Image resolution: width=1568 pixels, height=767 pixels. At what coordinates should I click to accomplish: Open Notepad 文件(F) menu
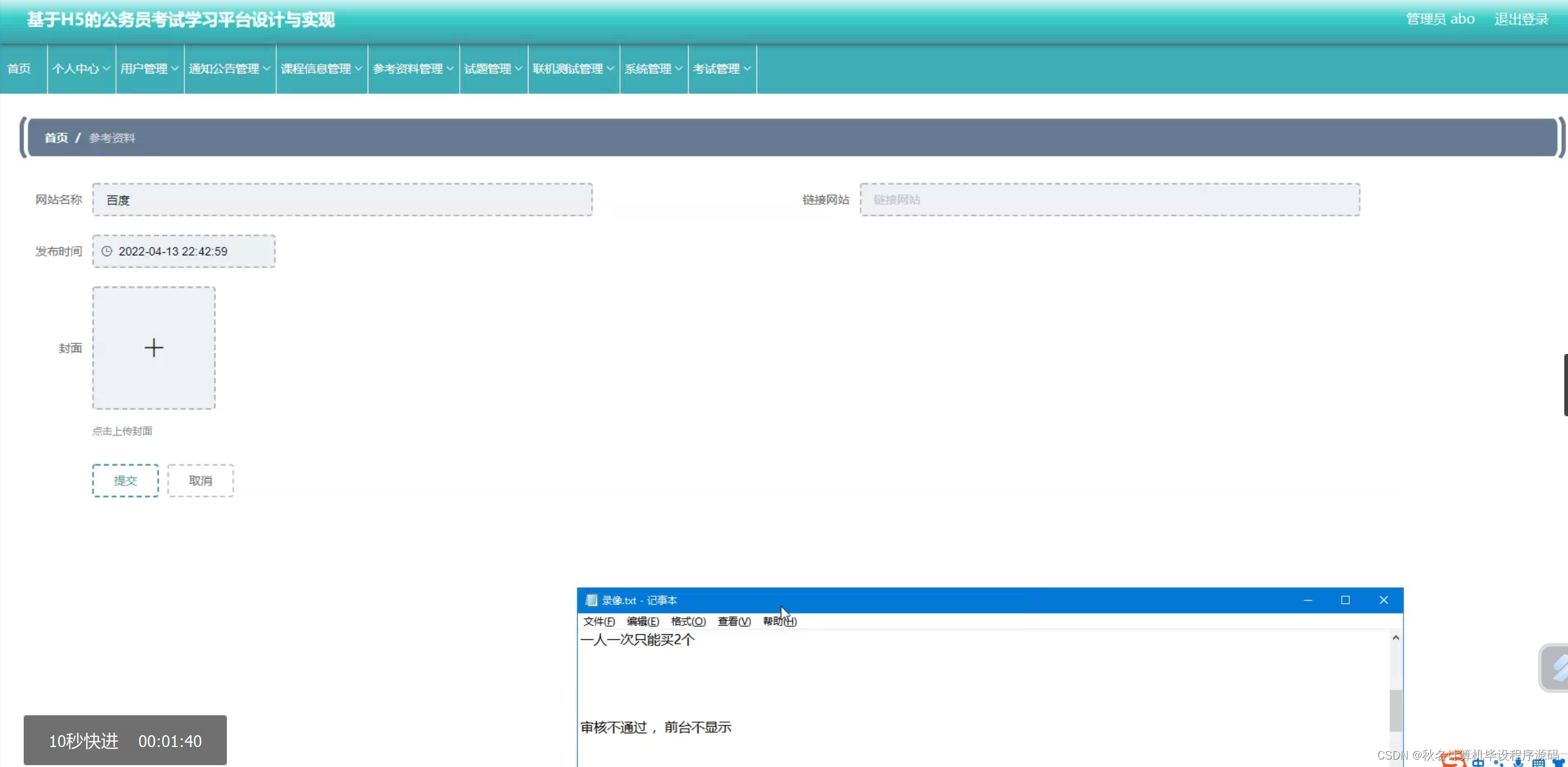coord(598,621)
